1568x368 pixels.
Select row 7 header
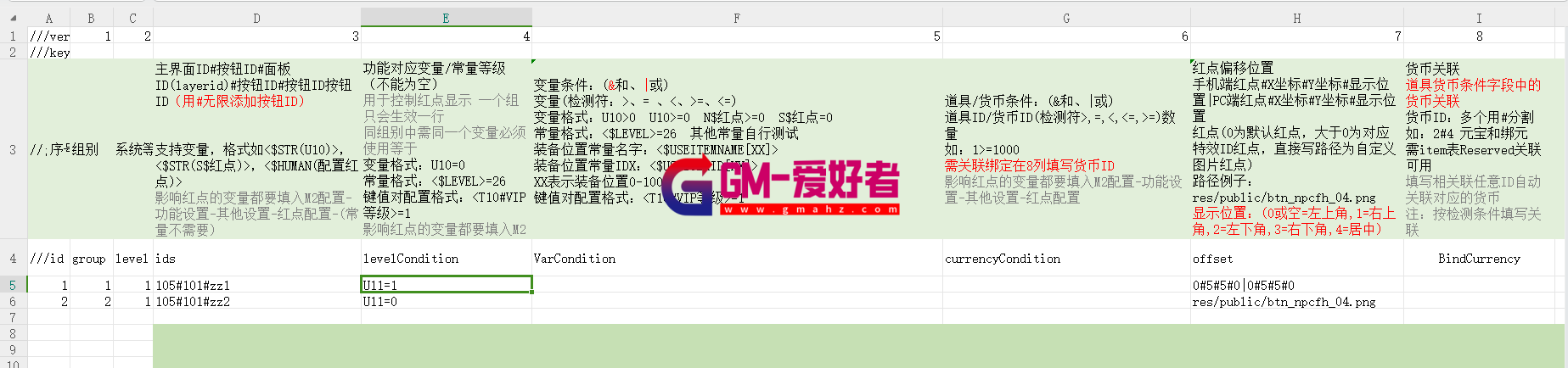point(13,317)
